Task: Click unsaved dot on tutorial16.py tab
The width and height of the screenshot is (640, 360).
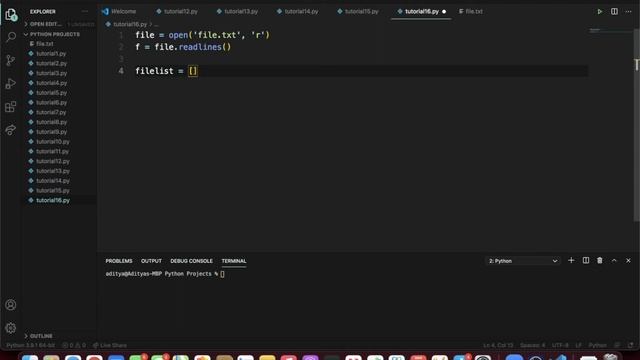Action: point(444,11)
